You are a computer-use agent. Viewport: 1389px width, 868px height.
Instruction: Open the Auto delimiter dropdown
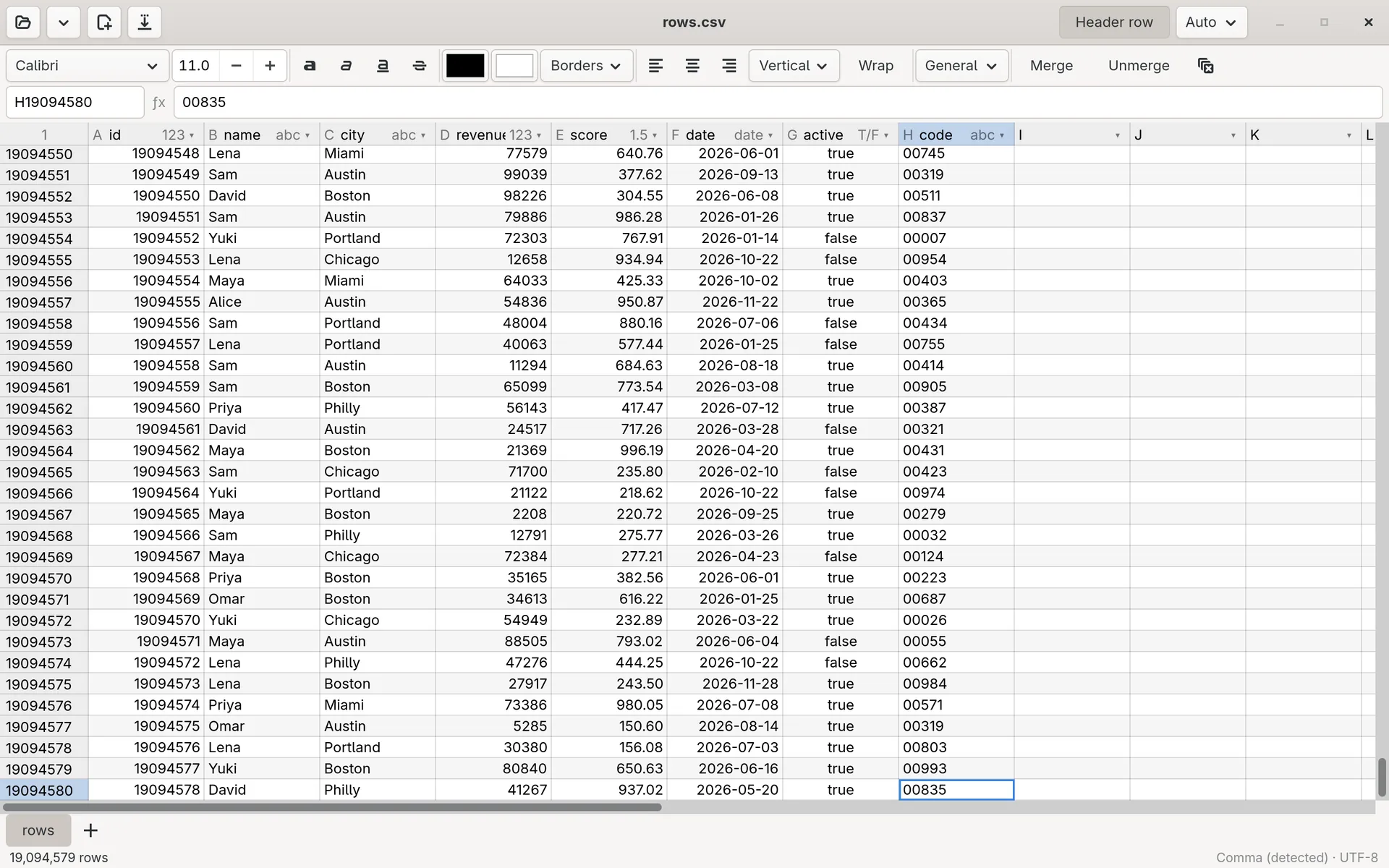(x=1211, y=22)
